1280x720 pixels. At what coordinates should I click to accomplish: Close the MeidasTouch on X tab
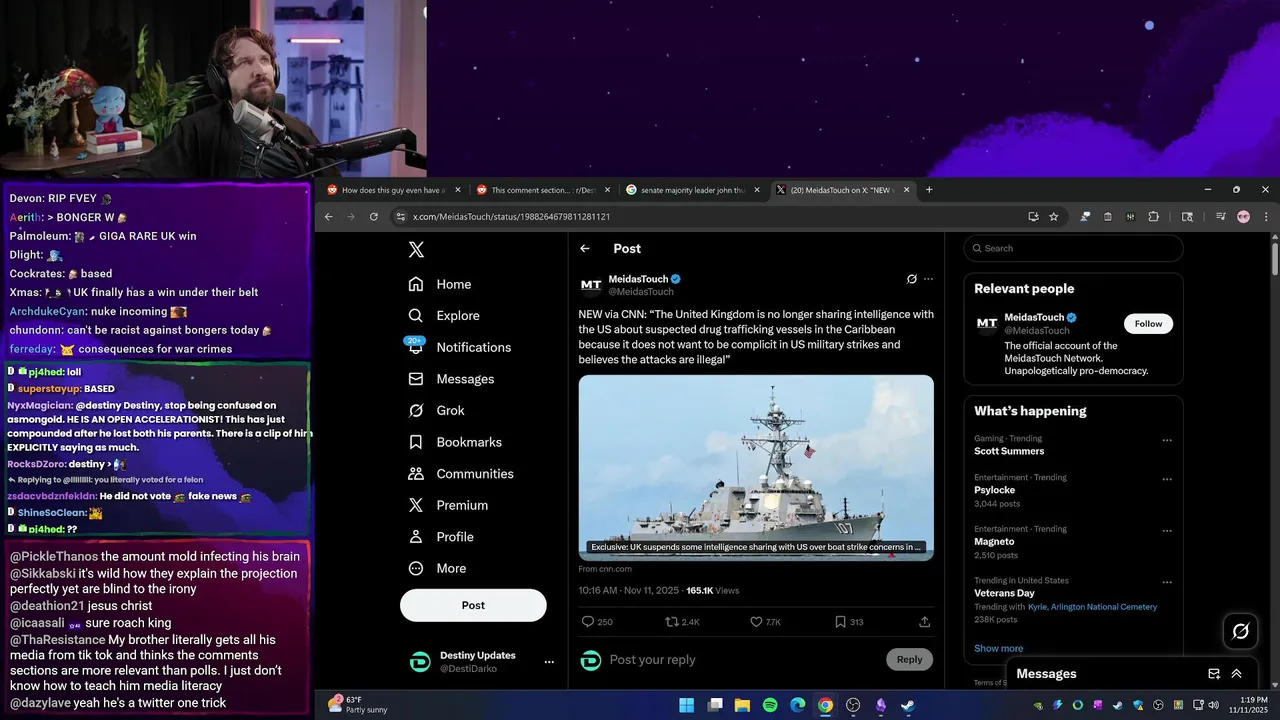906,190
